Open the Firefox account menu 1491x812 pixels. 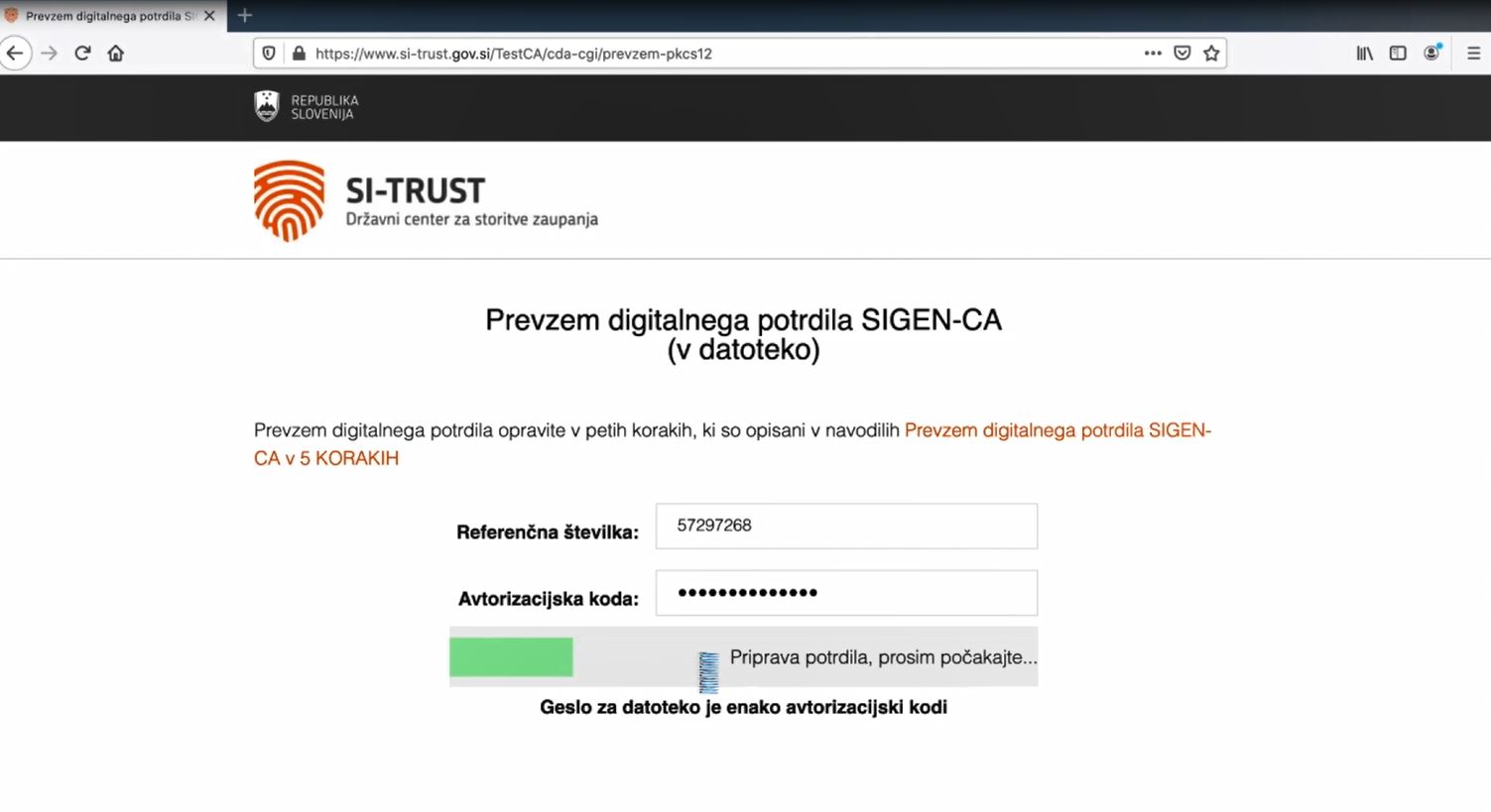click(1431, 54)
